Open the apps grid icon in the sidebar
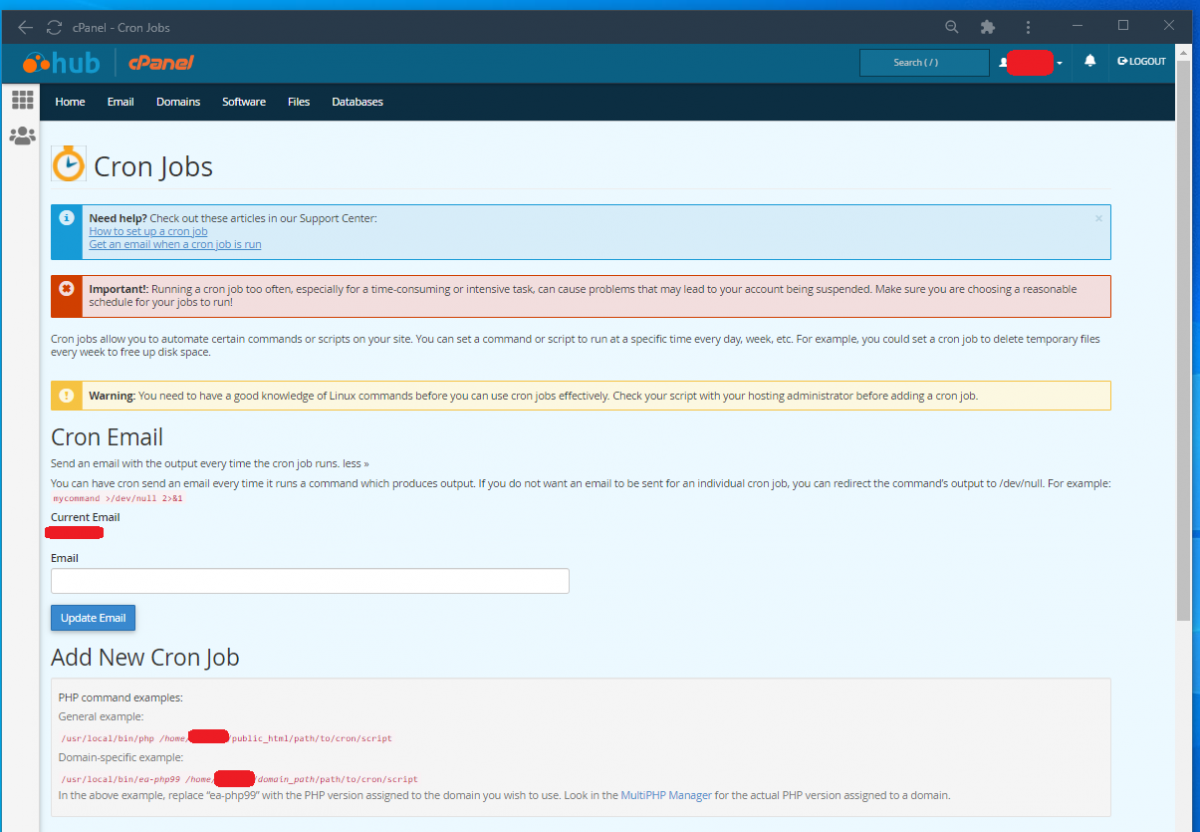The width and height of the screenshot is (1200, 832). (x=22, y=99)
